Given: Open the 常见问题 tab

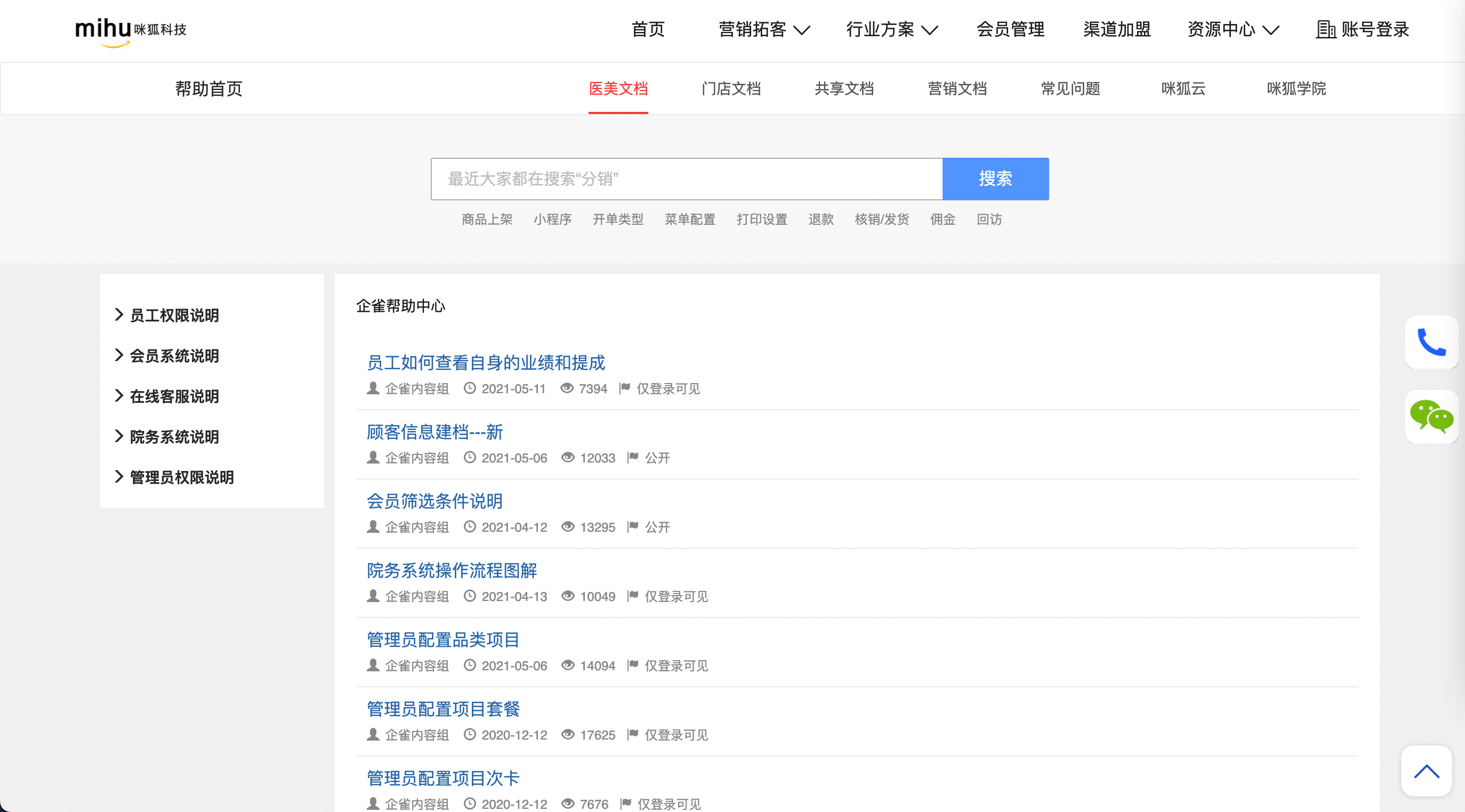Looking at the screenshot, I should click(x=1070, y=88).
